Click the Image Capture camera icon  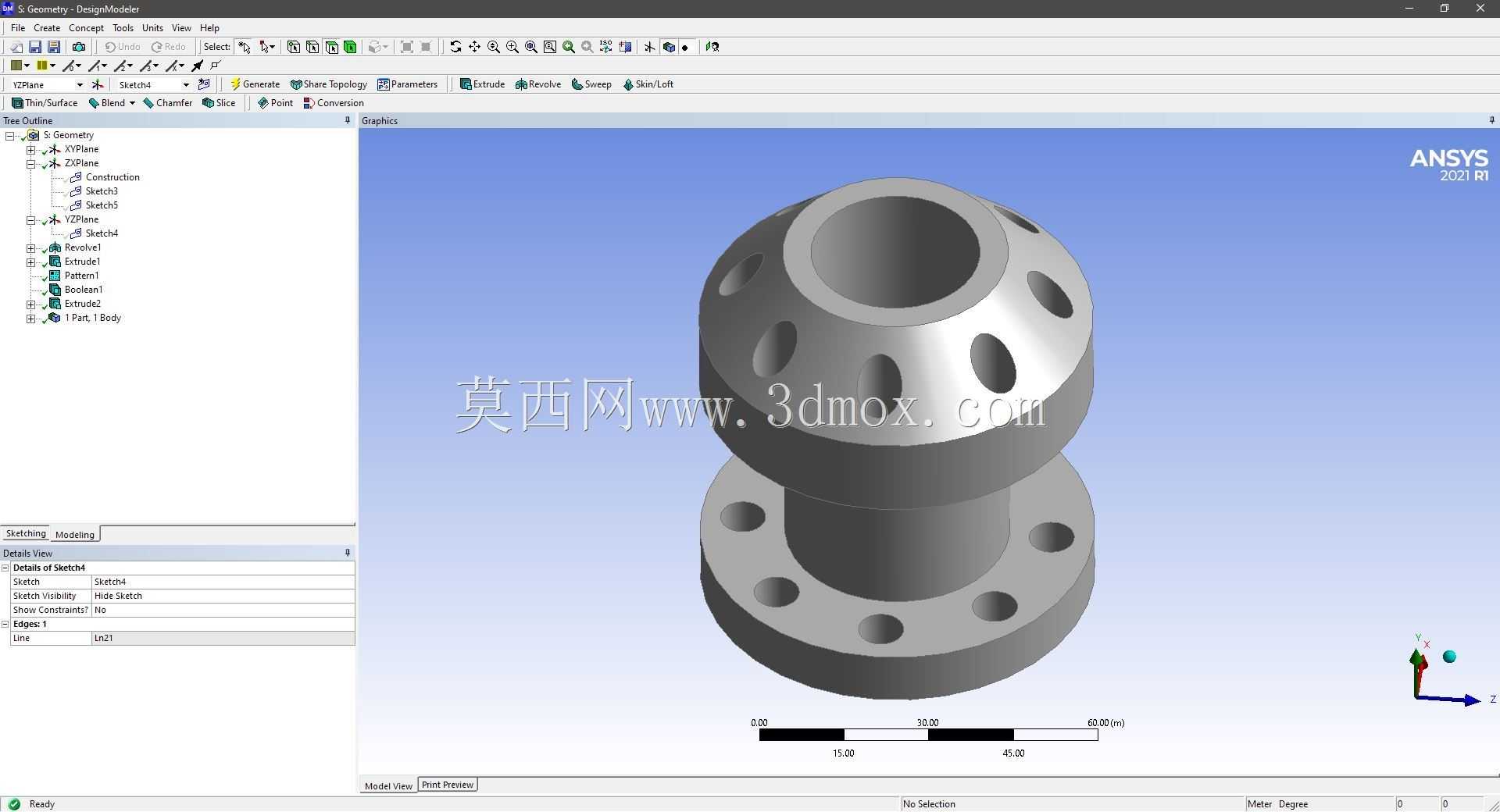pyautogui.click(x=79, y=47)
